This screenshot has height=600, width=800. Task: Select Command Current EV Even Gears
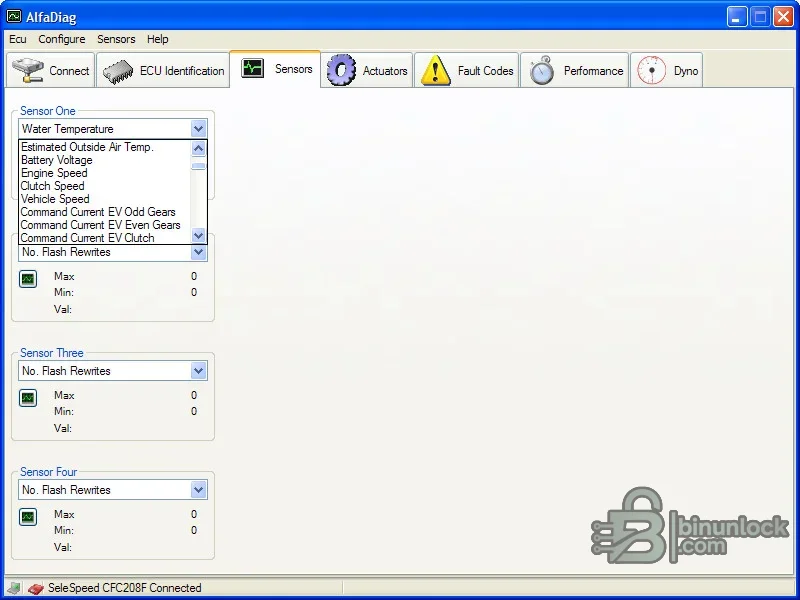(x=105, y=225)
